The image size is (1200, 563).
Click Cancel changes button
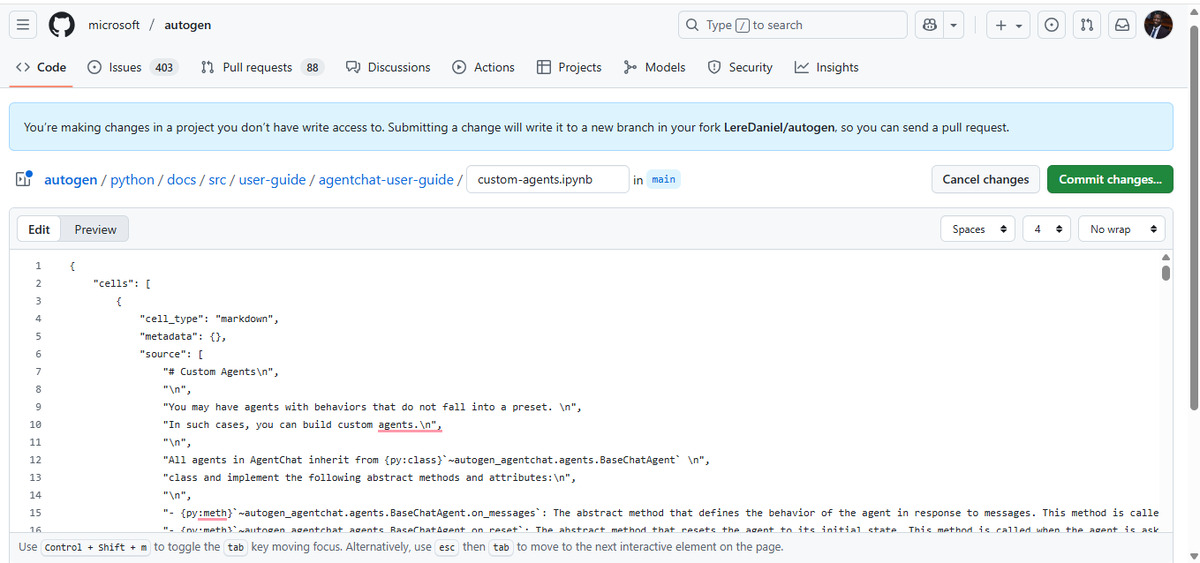pos(985,180)
